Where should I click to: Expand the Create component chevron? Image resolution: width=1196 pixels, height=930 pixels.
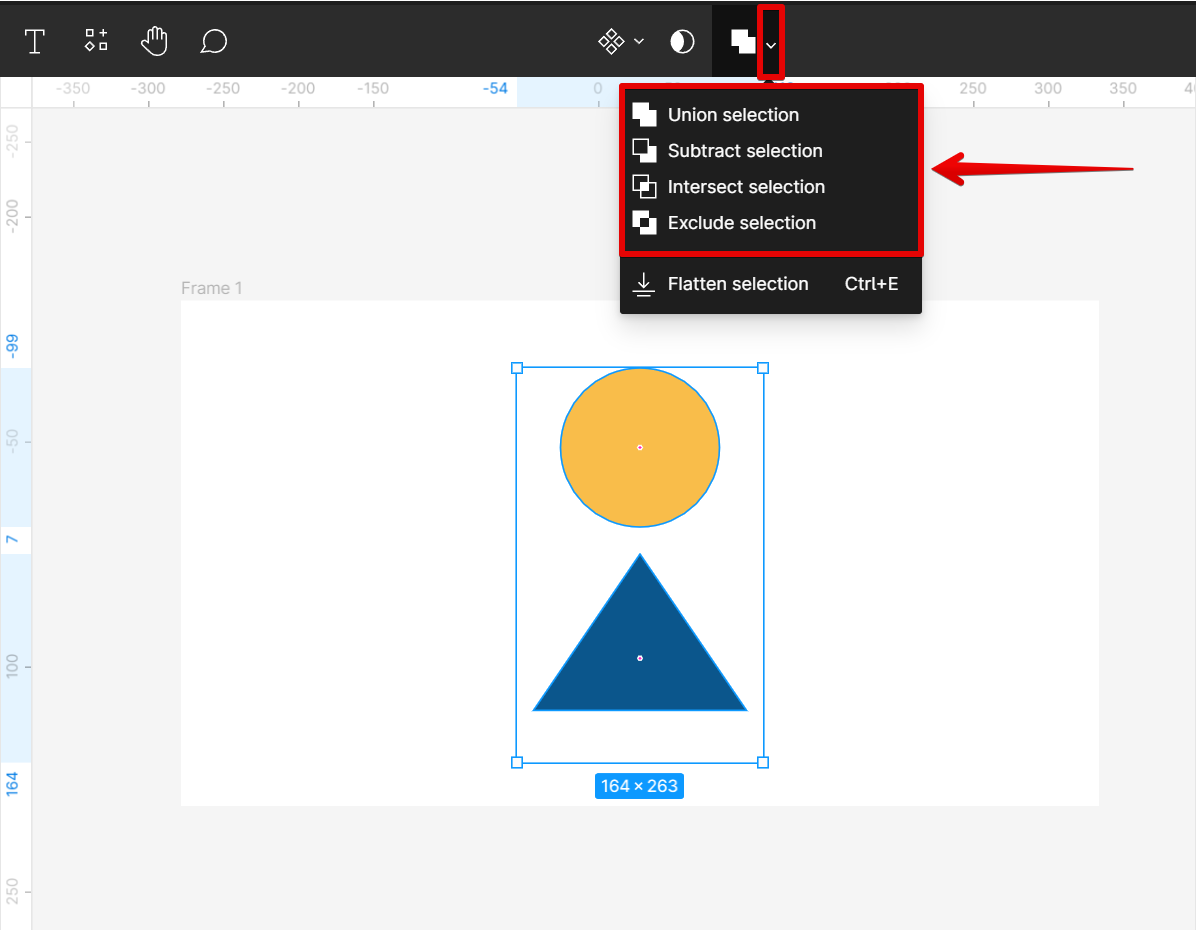click(x=639, y=42)
